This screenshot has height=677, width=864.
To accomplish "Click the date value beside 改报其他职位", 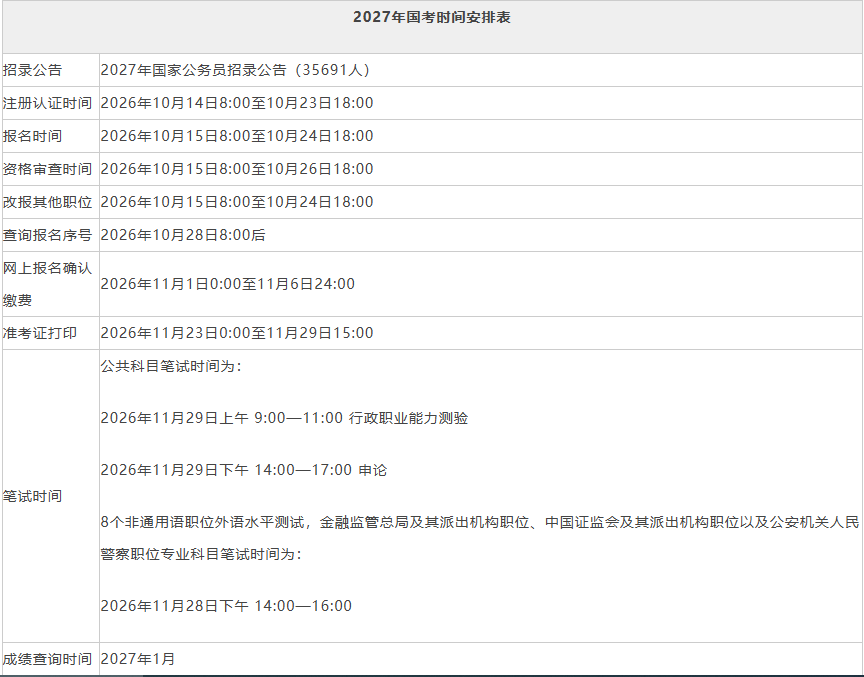I will click(x=237, y=202).
